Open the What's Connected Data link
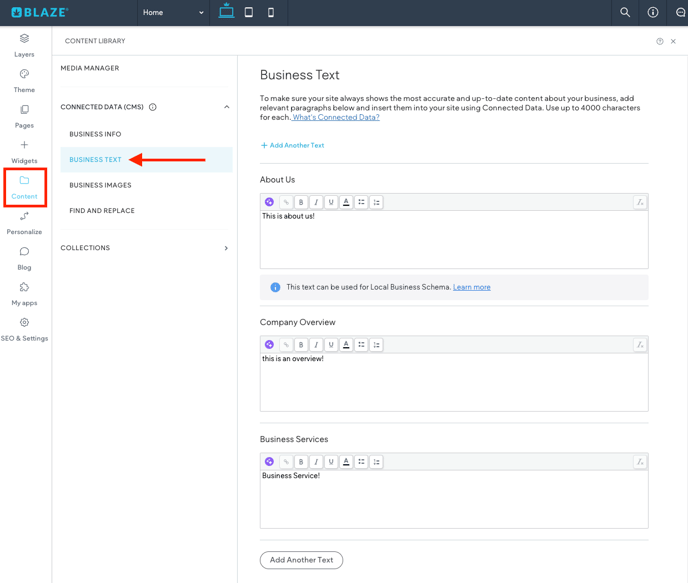 [x=336, y=117]
